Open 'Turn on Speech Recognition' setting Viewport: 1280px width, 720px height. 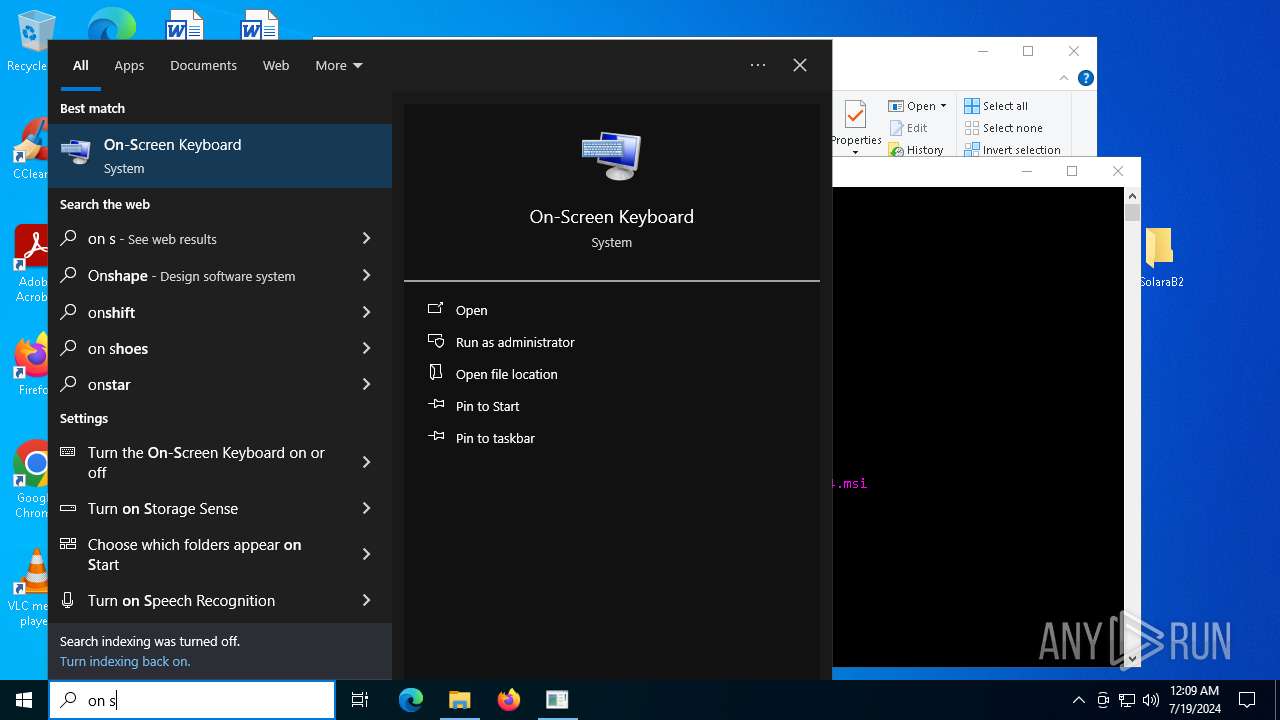pos(201,600)
